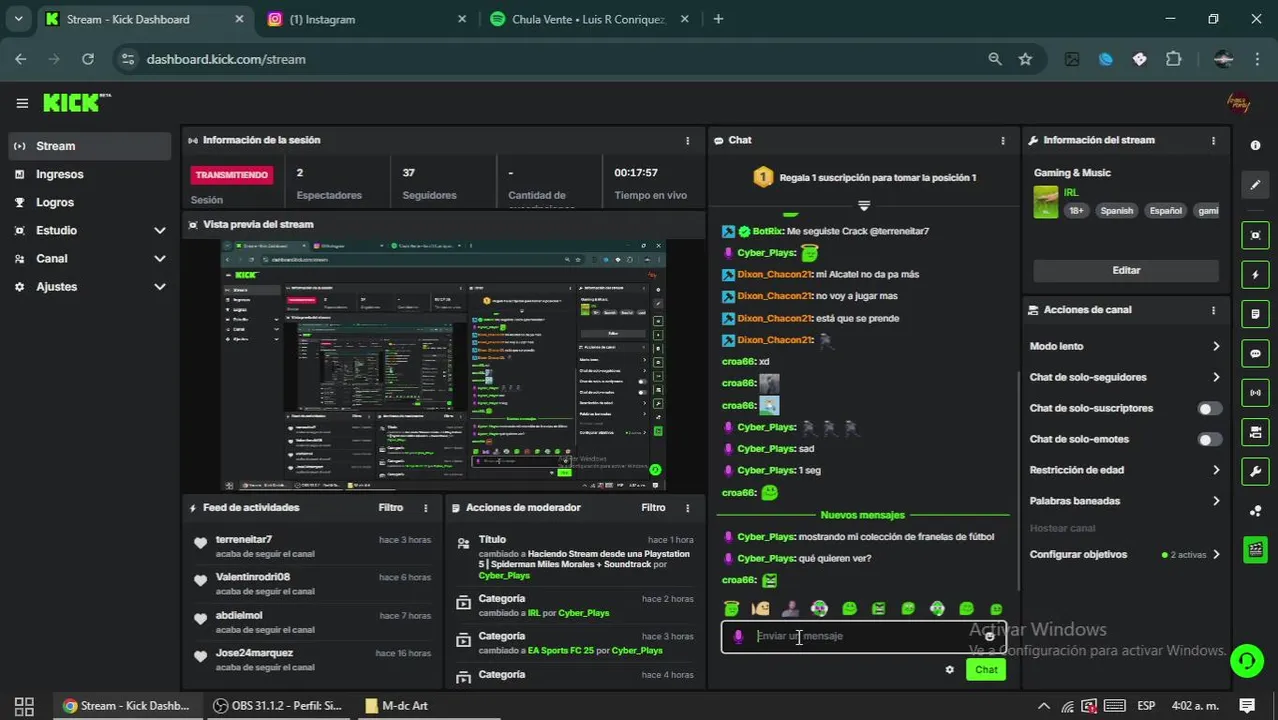The image size is (1278, 720).
Task: Toggle the wrench stream info panel icon
Action: click(1255, 471)
